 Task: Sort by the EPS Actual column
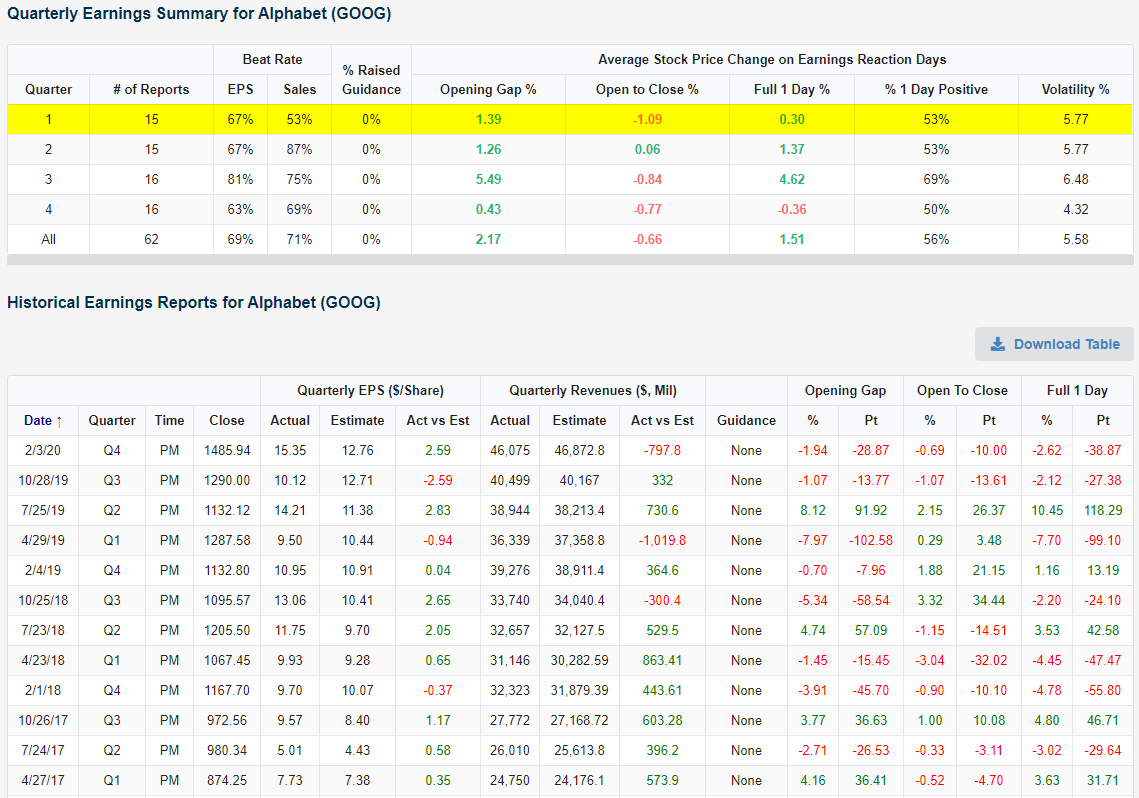pos(289,420)
